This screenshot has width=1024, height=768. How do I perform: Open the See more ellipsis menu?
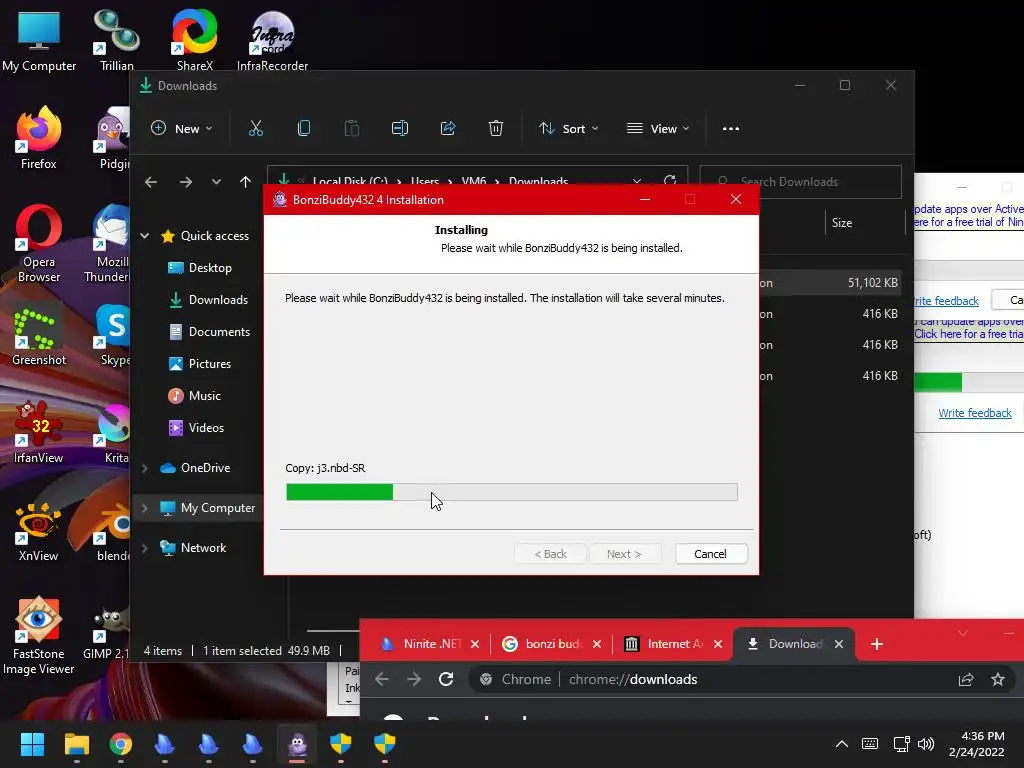click(x=731, y=129)
